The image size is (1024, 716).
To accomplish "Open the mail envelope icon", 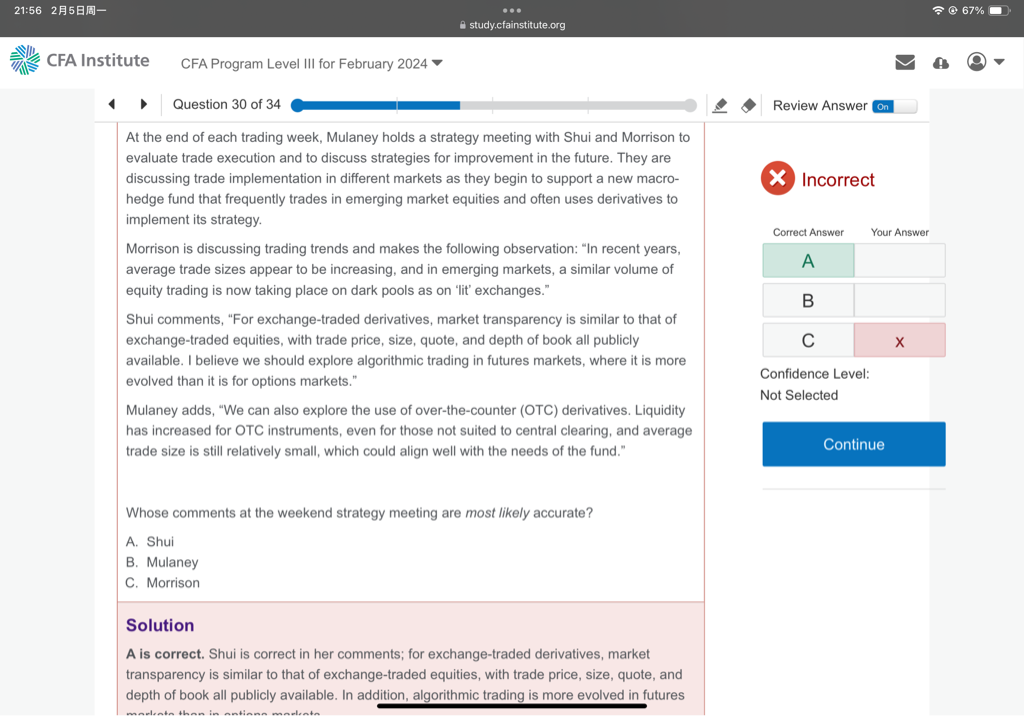I will (x=905, y=62).
